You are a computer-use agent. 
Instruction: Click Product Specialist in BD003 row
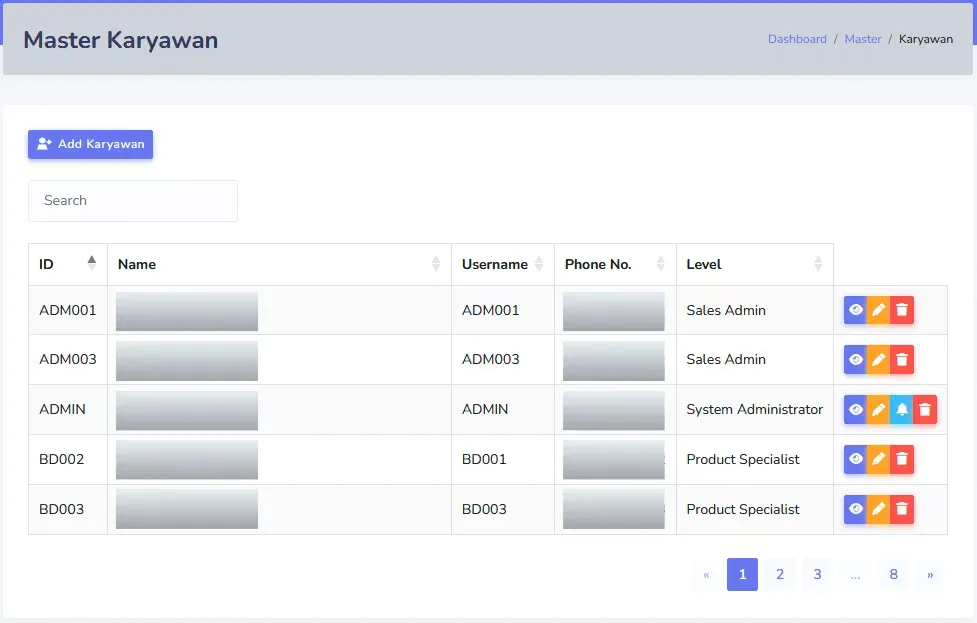coord(743,510)
